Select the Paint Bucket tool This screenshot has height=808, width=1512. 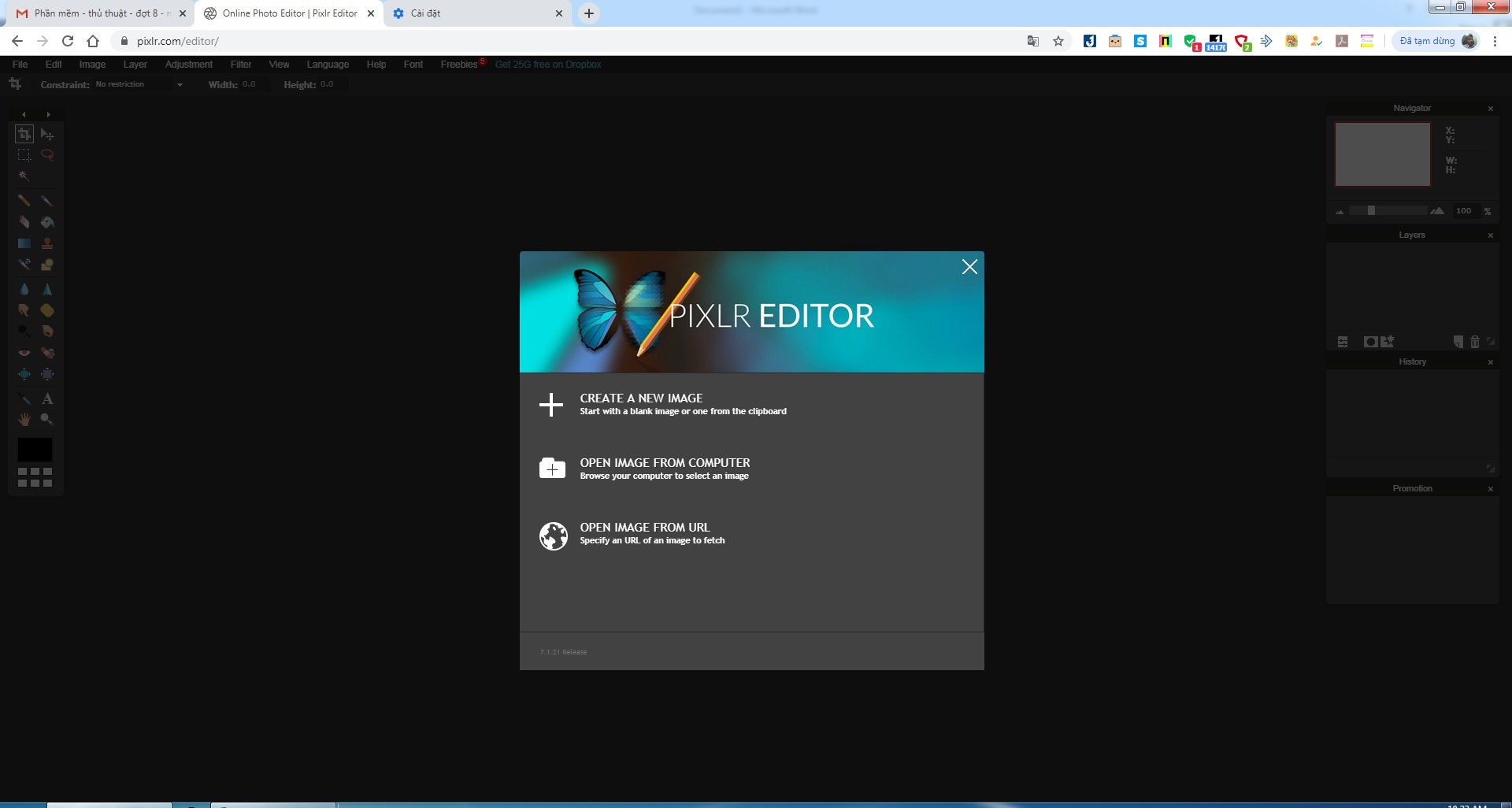(47, 222)
